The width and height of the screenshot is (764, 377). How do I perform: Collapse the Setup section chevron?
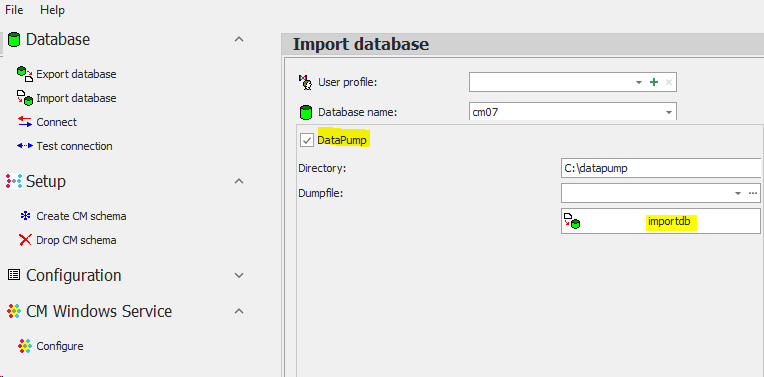[x=239, y=181]
